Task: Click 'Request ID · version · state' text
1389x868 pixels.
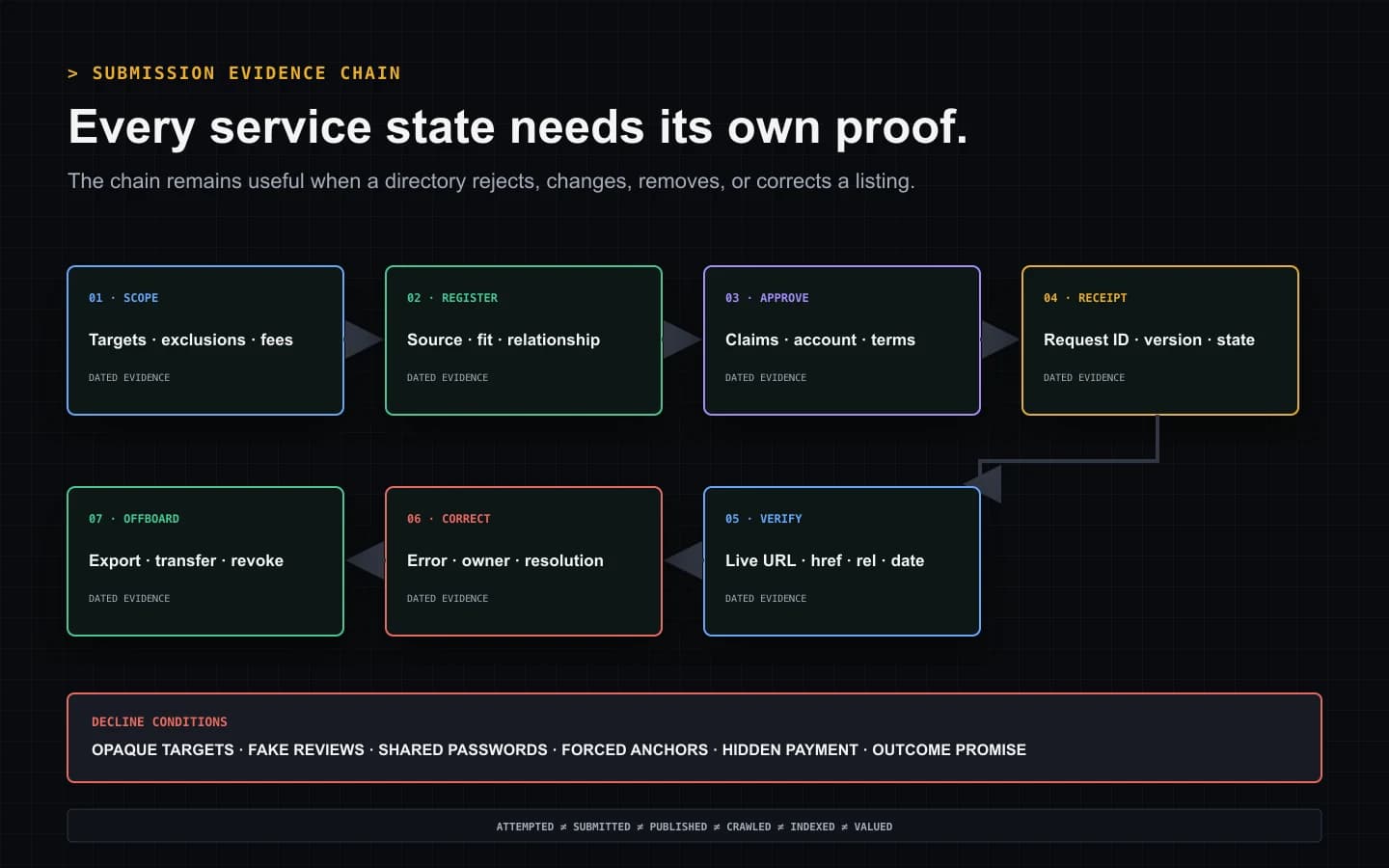Action: [x=1149, y=339]
